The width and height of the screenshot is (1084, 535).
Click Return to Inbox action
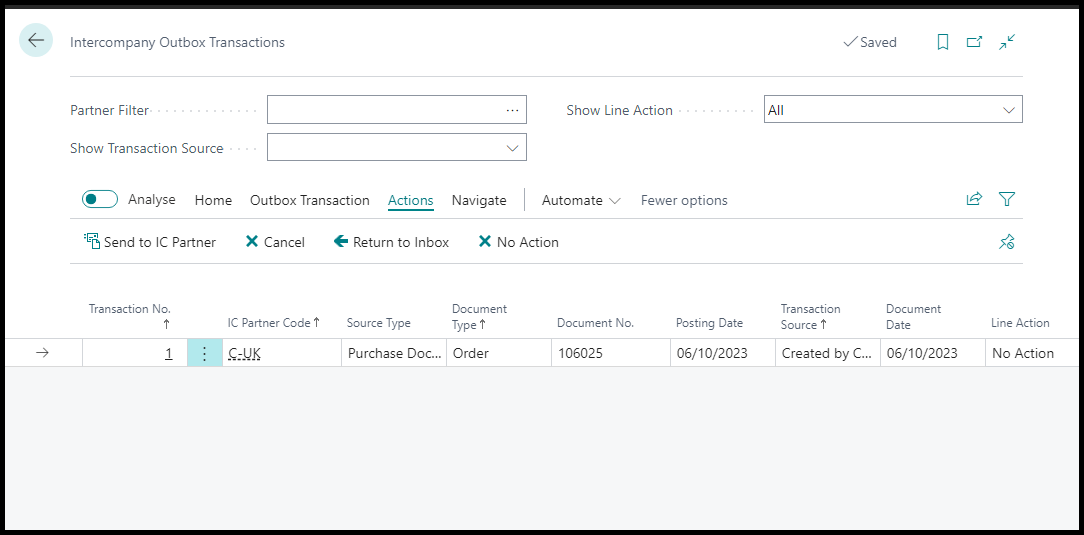pyautogui.click(x=391, y=242)
